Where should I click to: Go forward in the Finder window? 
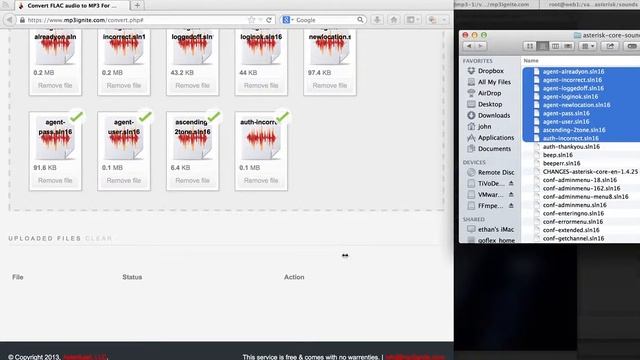(x=480, y=46)
